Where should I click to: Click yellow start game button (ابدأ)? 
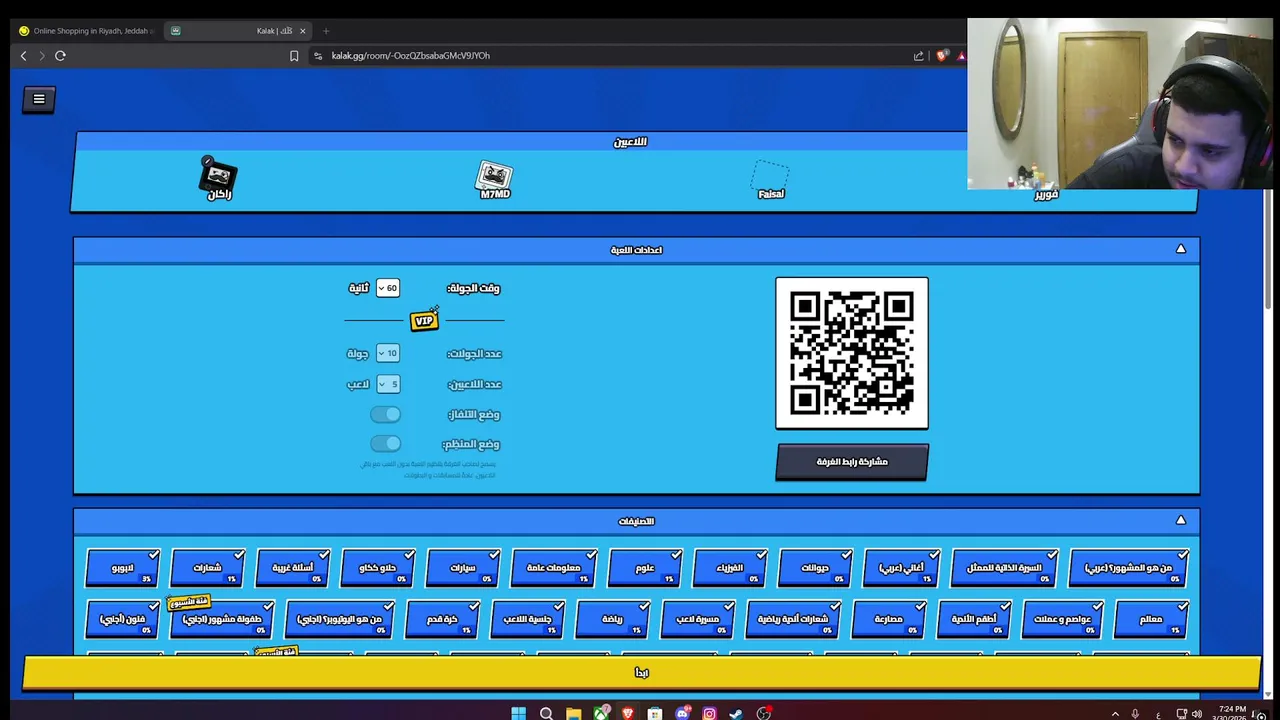[641, 673]
